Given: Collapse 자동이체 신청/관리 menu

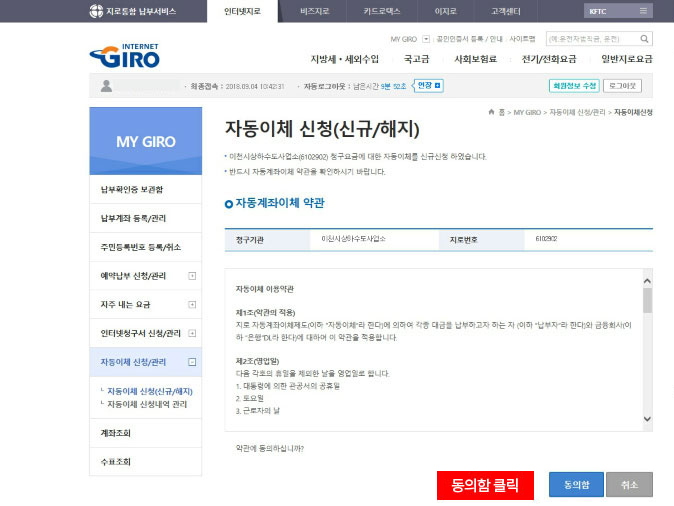Looking at the screenshot, I should point(192,362).
